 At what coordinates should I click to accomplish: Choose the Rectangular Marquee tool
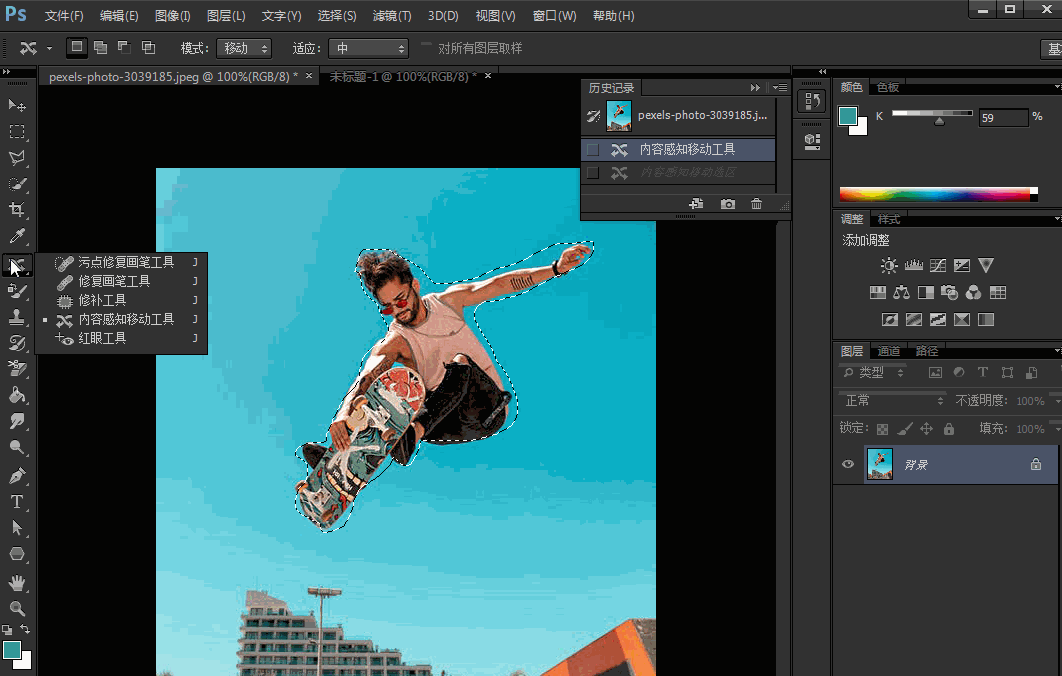coord(17,132)
